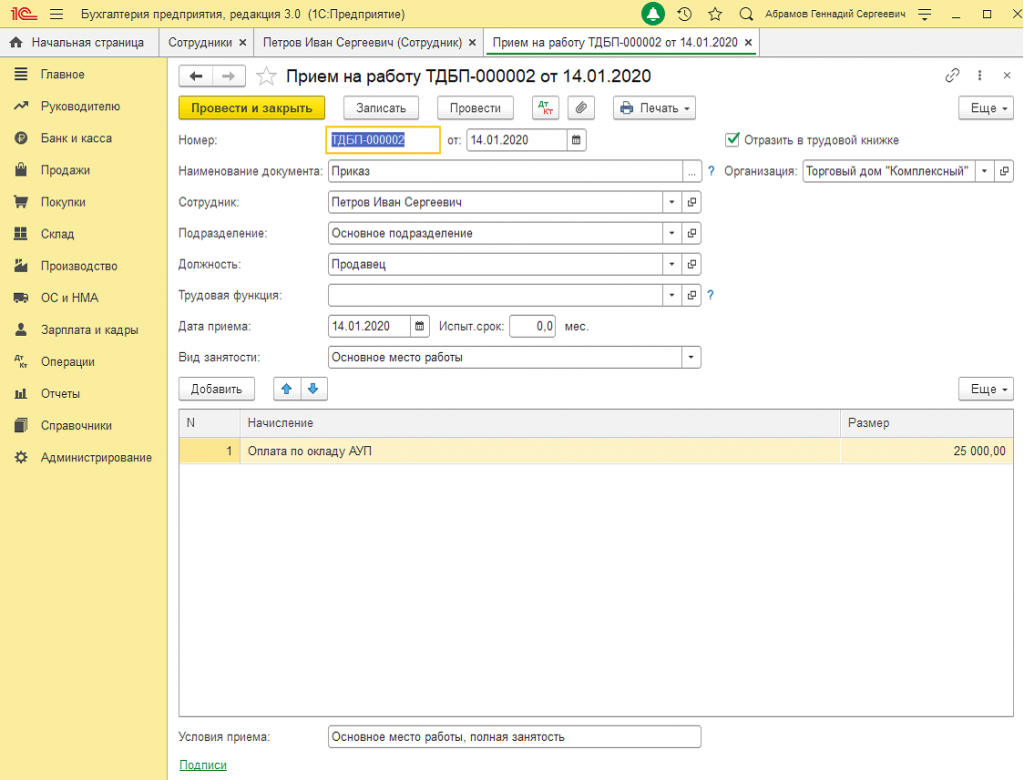Open the Операции section
This screenshot has height=780, width=1024.
pos(67,362)
